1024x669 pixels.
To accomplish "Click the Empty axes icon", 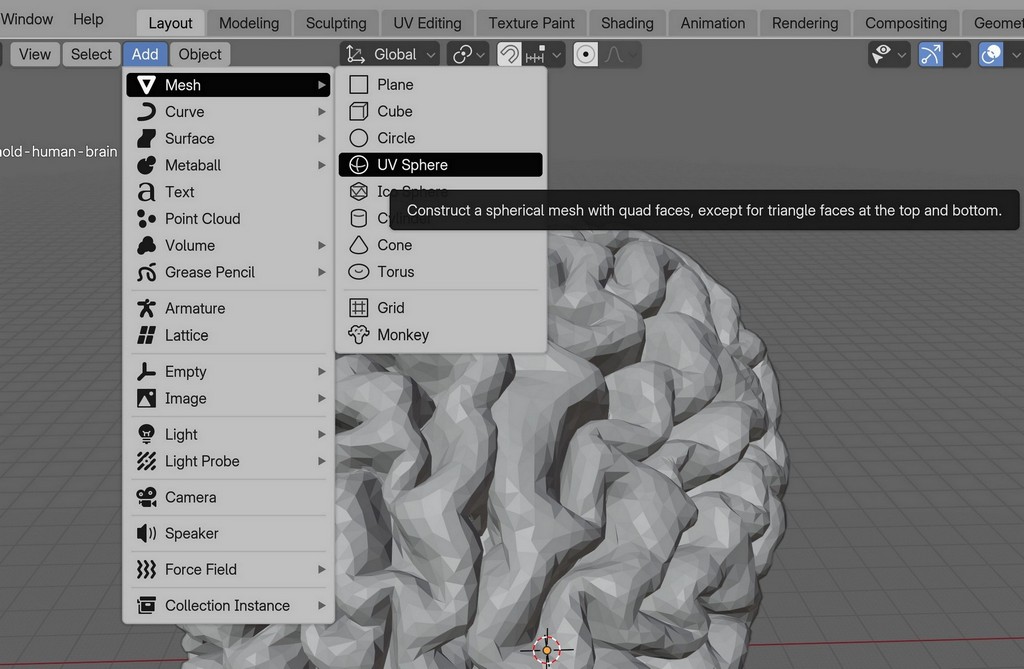I will point(146,372).
